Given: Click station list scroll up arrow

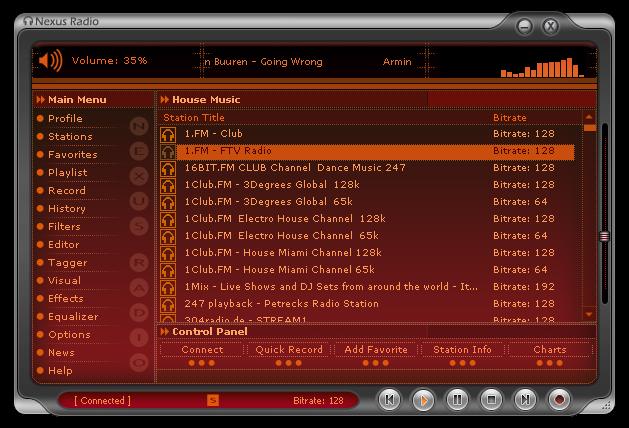Looking at the screenshot, I should [x=589, y=117].
